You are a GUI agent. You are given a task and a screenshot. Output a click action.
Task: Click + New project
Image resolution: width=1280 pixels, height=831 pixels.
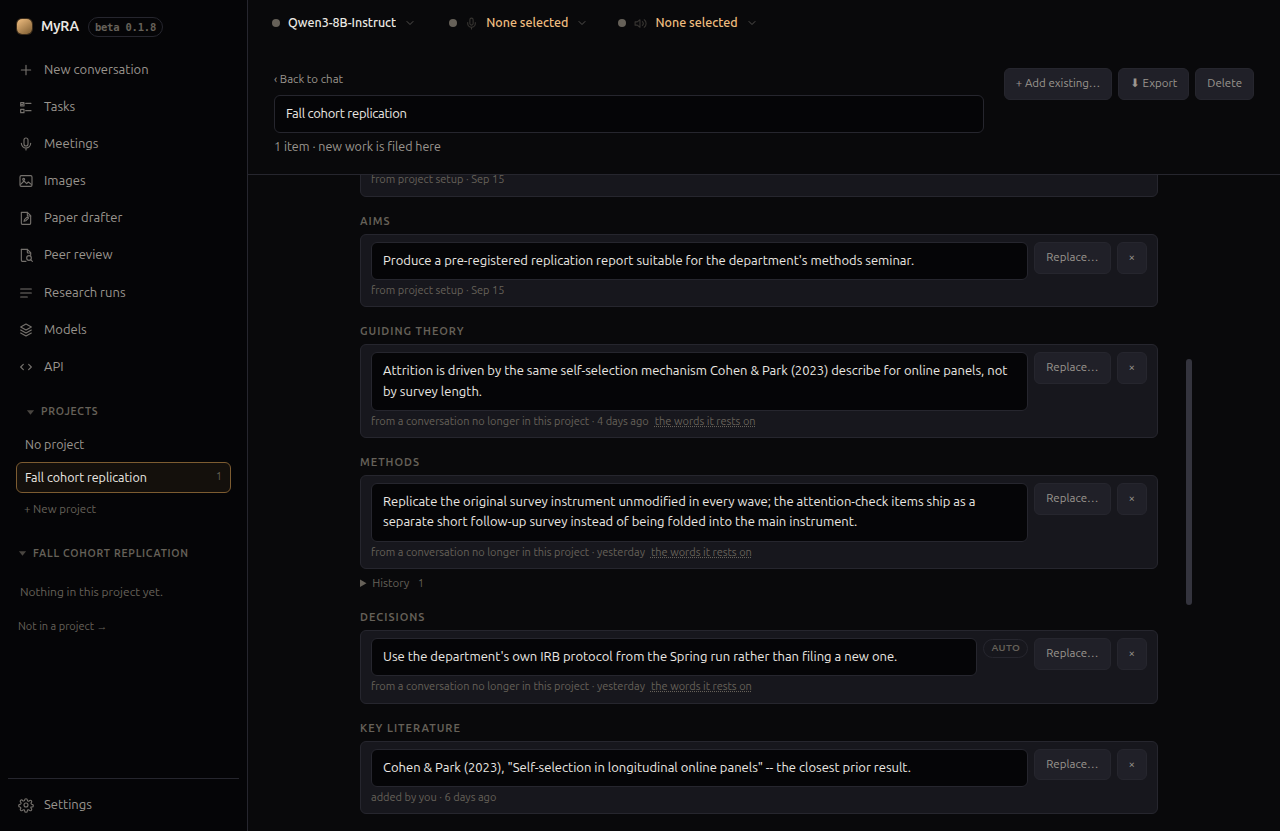click(x=60, y=509)
